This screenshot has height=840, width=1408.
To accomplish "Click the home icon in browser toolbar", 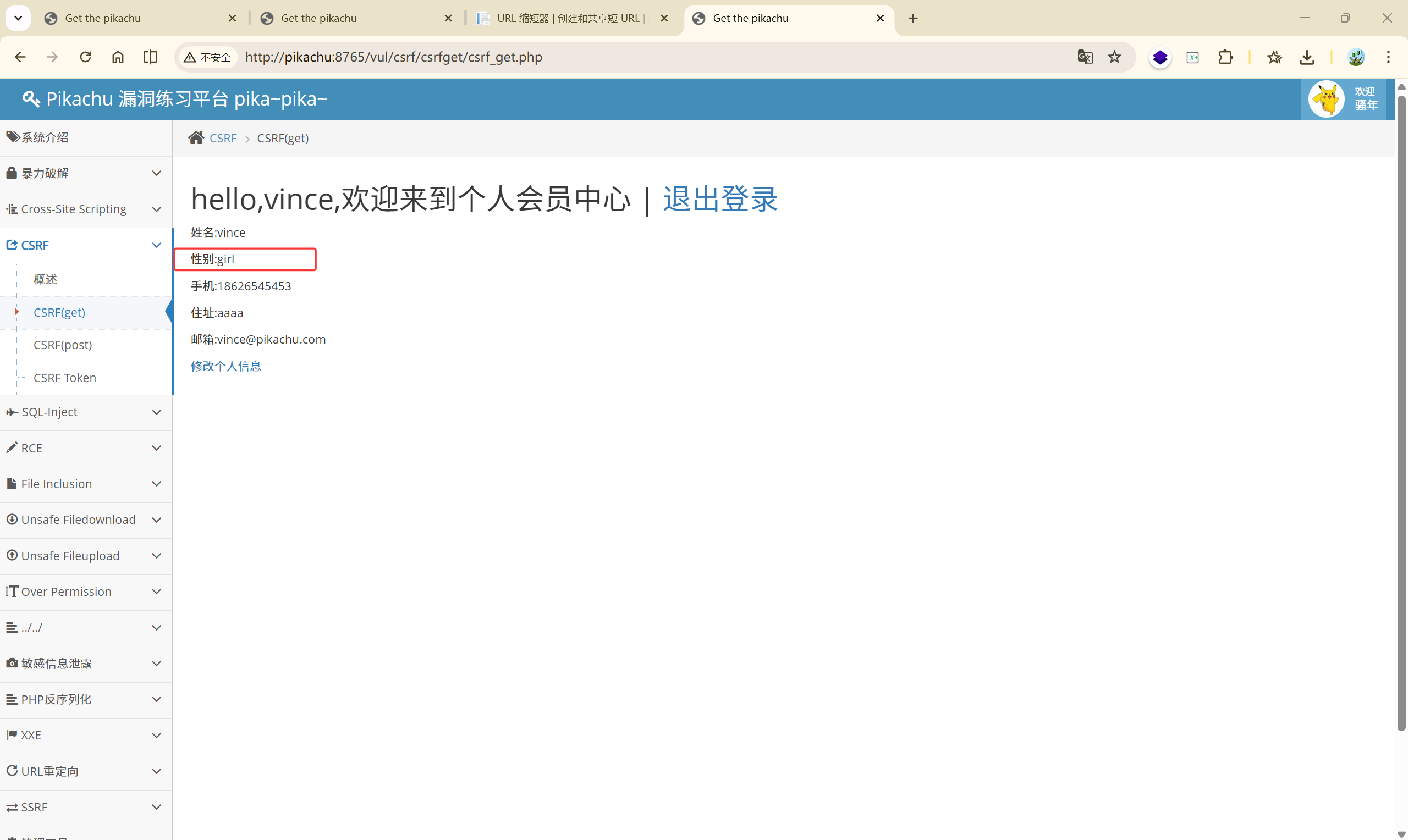I will click(x=118, y=57).
